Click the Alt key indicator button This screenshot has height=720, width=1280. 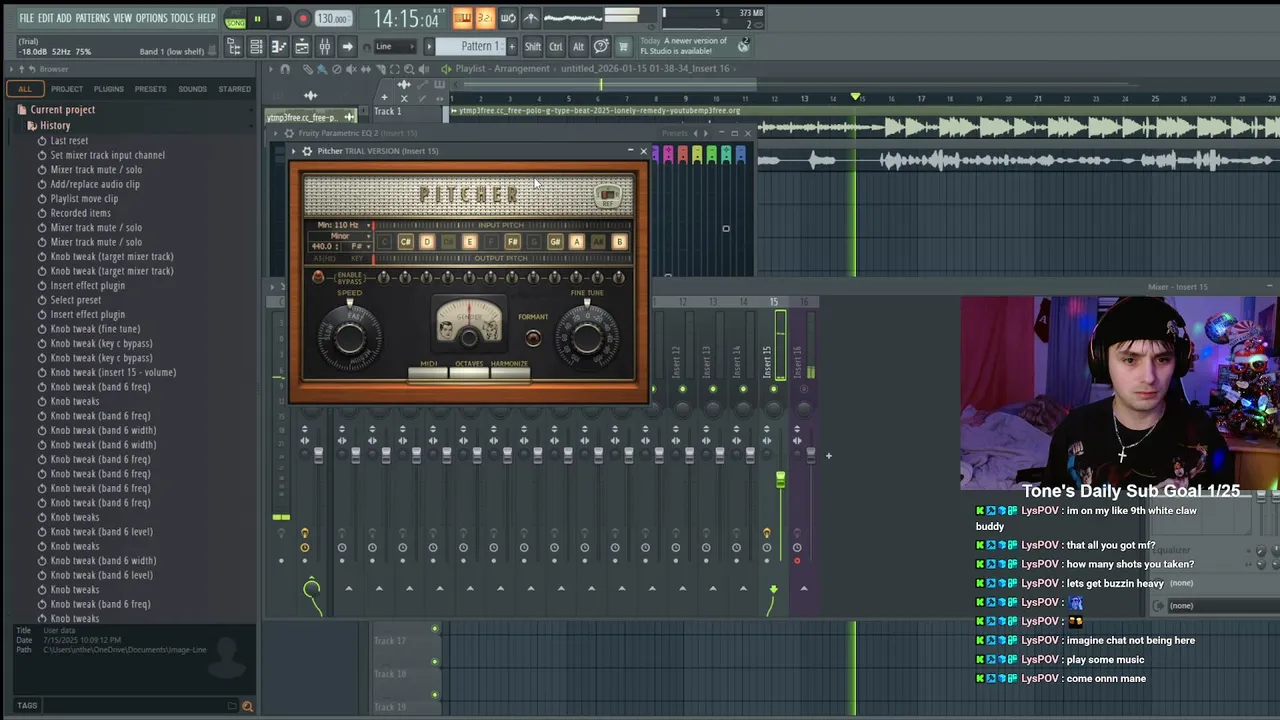(578, 47)
